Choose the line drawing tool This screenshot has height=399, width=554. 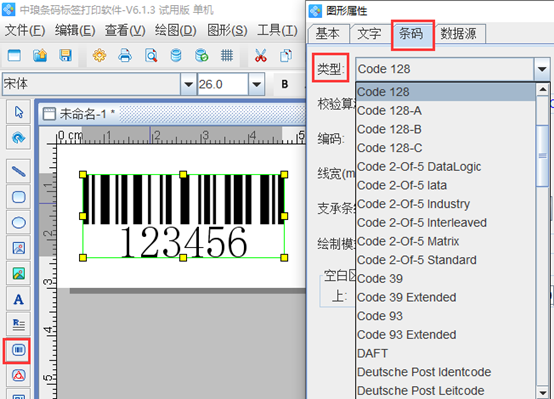pyautogui.click(x=18, y=171)
